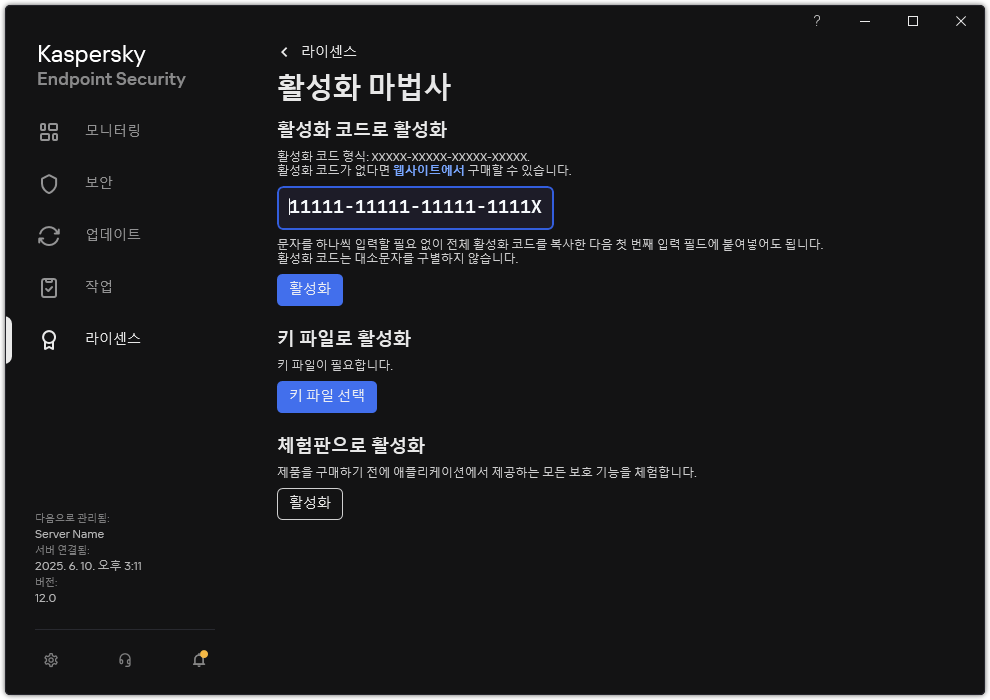Open application settings via the gear icon

coord(50,660)
